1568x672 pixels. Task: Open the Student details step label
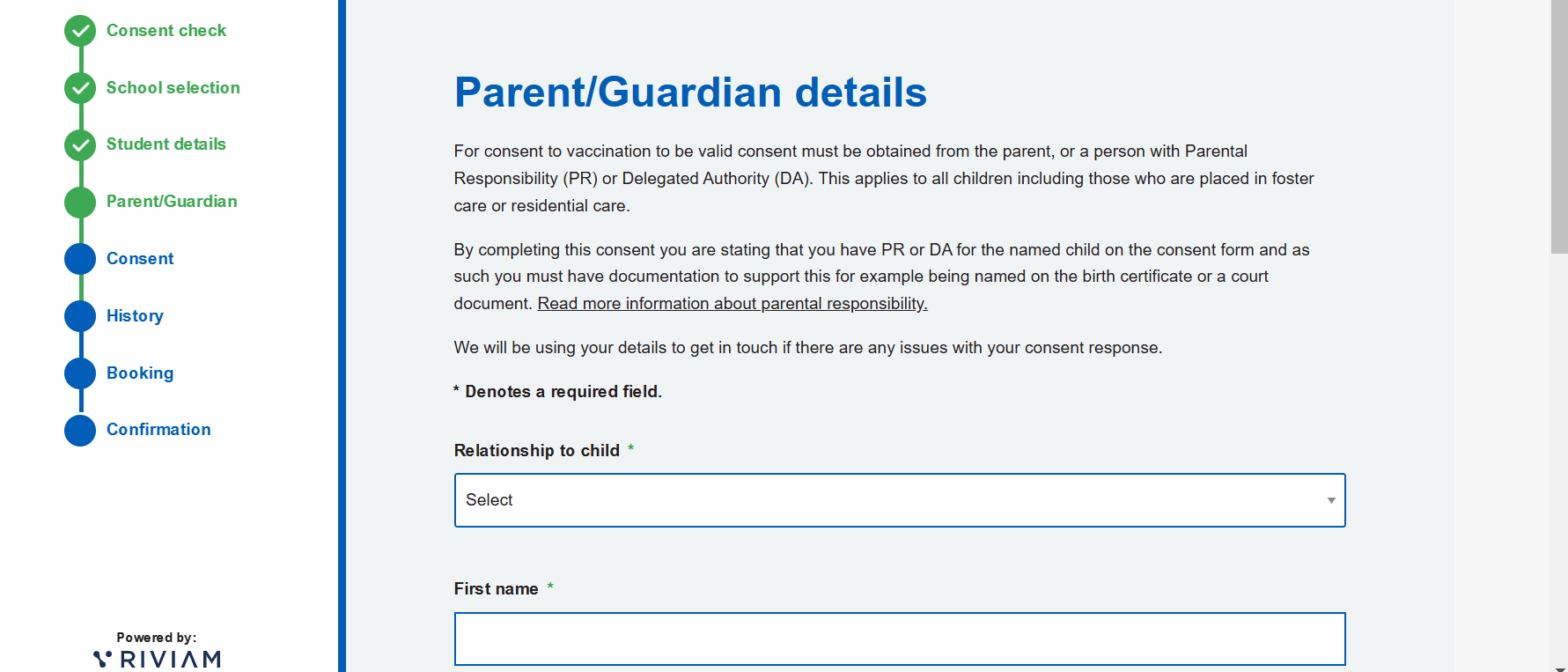pyautogui.click(x=166, y=144)
